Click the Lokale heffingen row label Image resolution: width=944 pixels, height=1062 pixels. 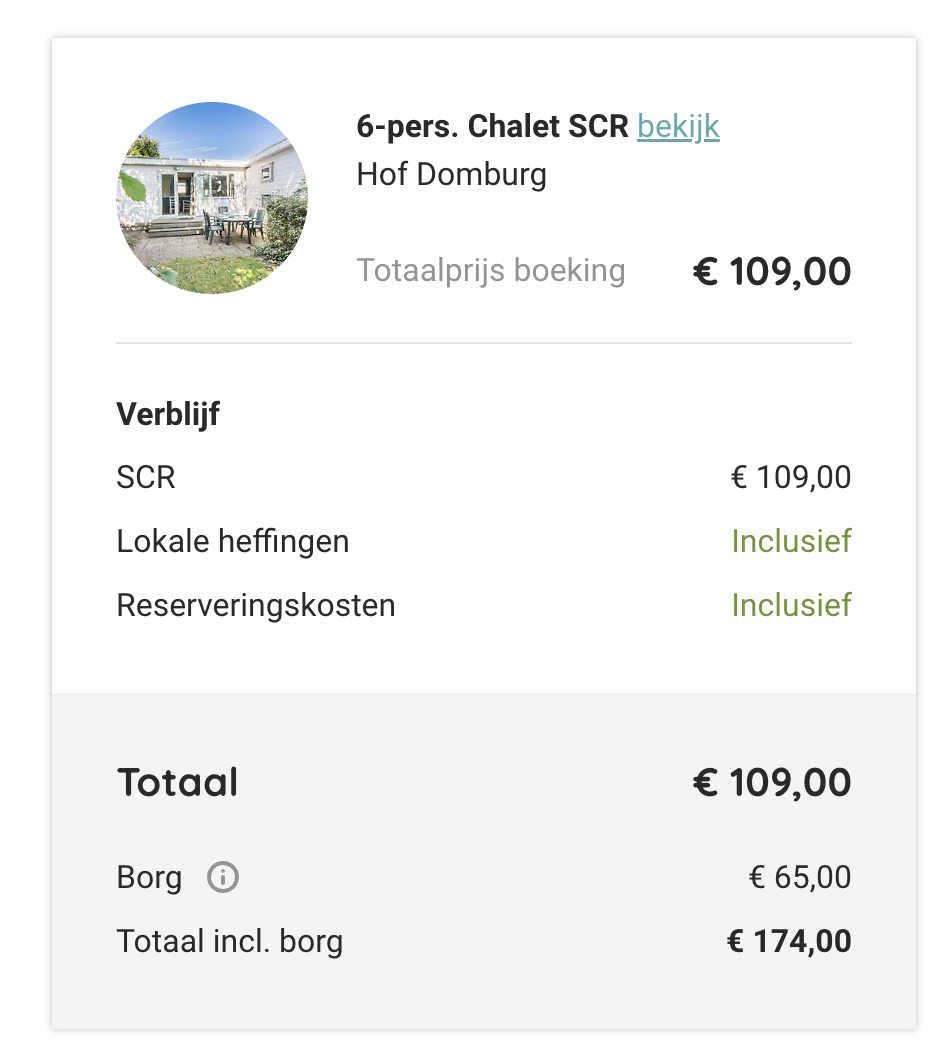tap(233, 541)
